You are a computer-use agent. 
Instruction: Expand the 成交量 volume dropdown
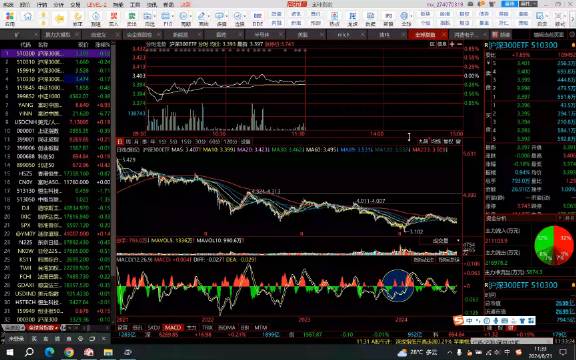(440, 241)
